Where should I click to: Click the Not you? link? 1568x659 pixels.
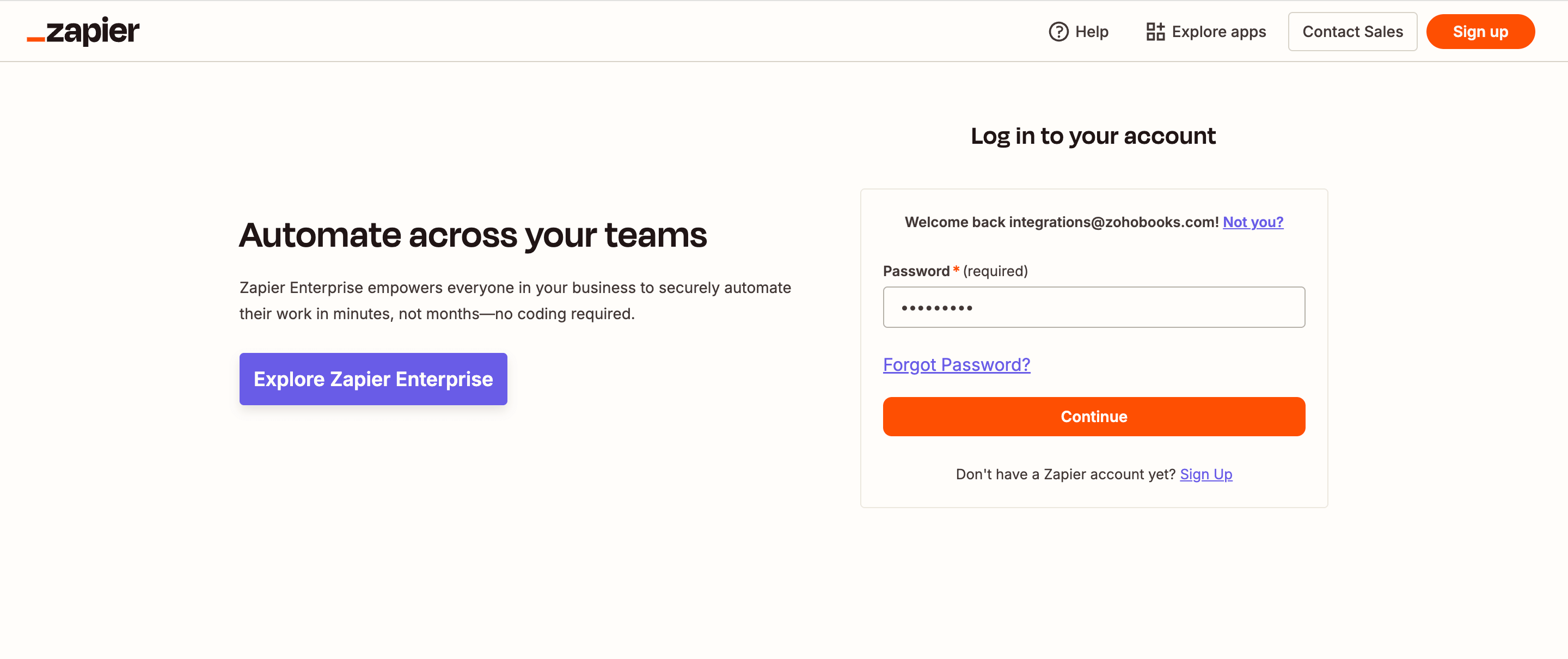point(1253,222)
